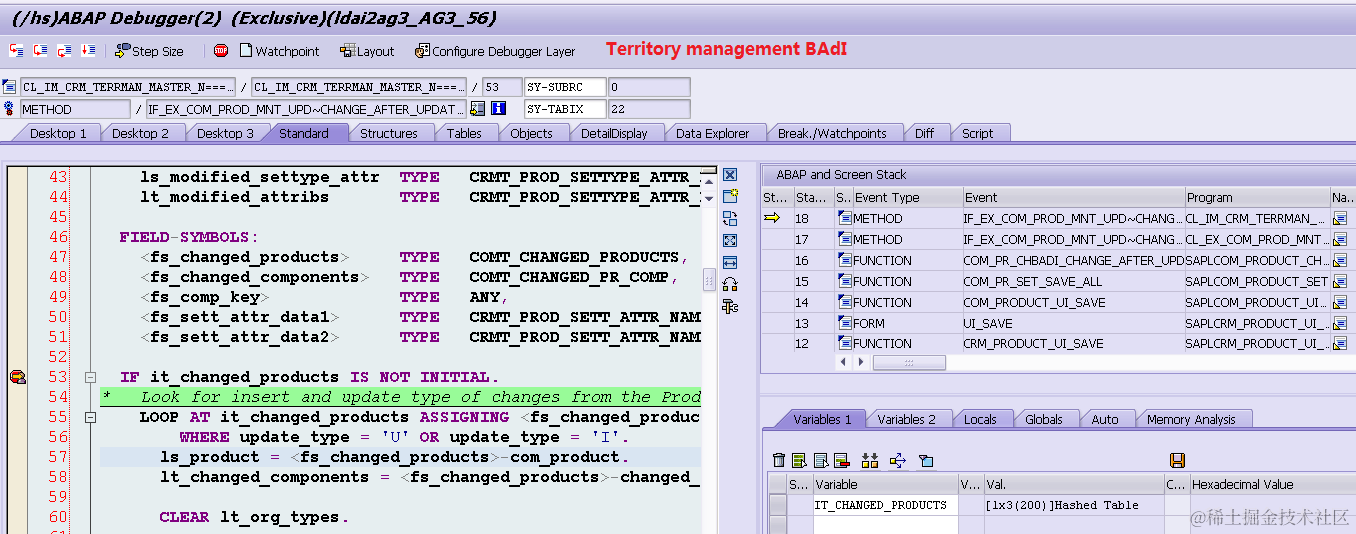Click the Program column header in stack
The width and height of the screenshot is (1356, 534).
[x=1256, y=197]
